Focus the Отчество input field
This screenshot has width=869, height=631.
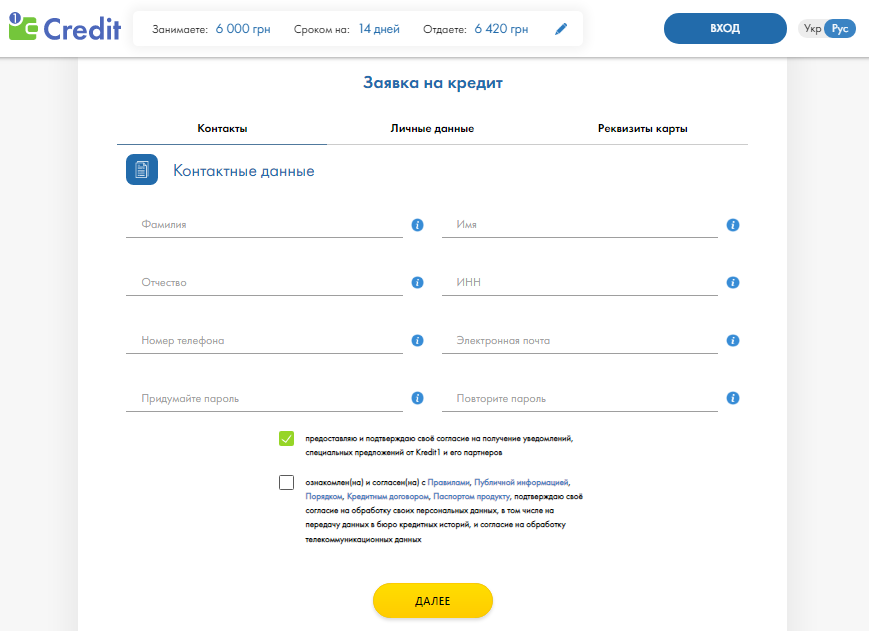tap(264, 283)
